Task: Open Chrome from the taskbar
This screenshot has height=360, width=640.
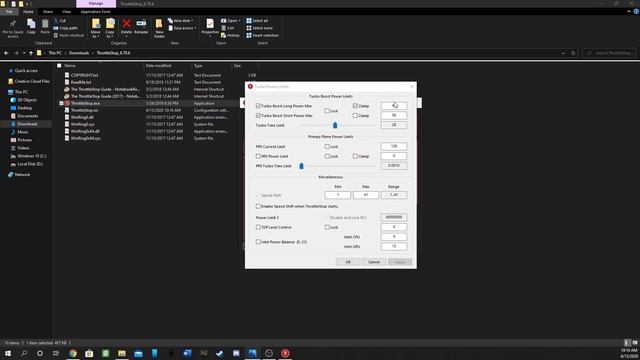Action: click(x=73, y=353)
